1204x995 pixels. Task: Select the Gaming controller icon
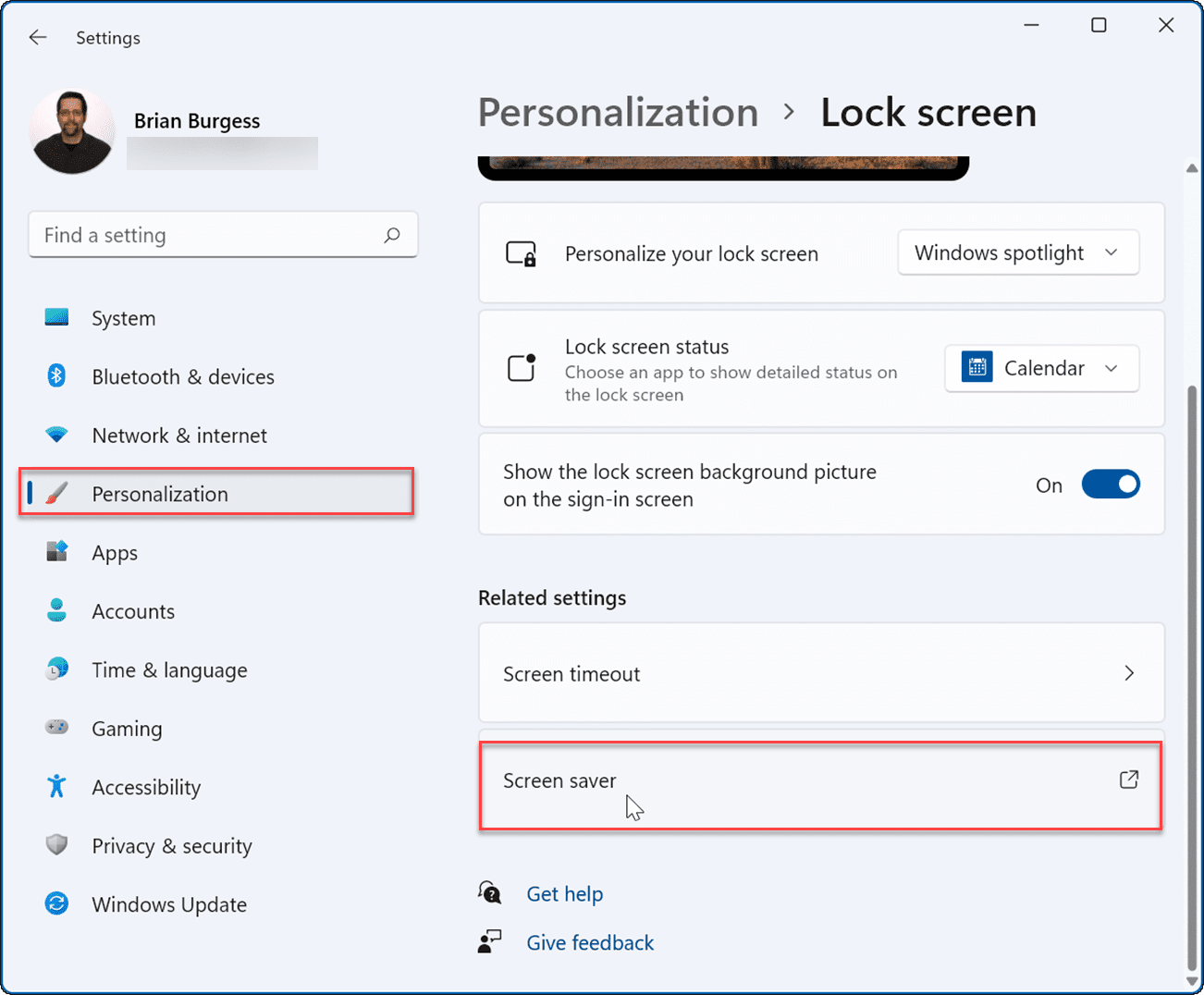[x=56, y=728]
